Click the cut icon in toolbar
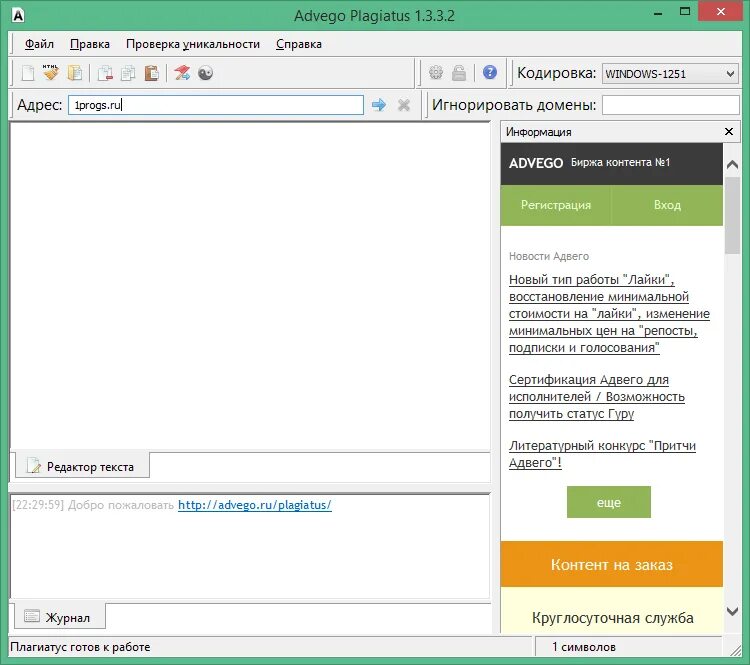Image resolution: width=750 pixels, height=665 pixels. 105,73
